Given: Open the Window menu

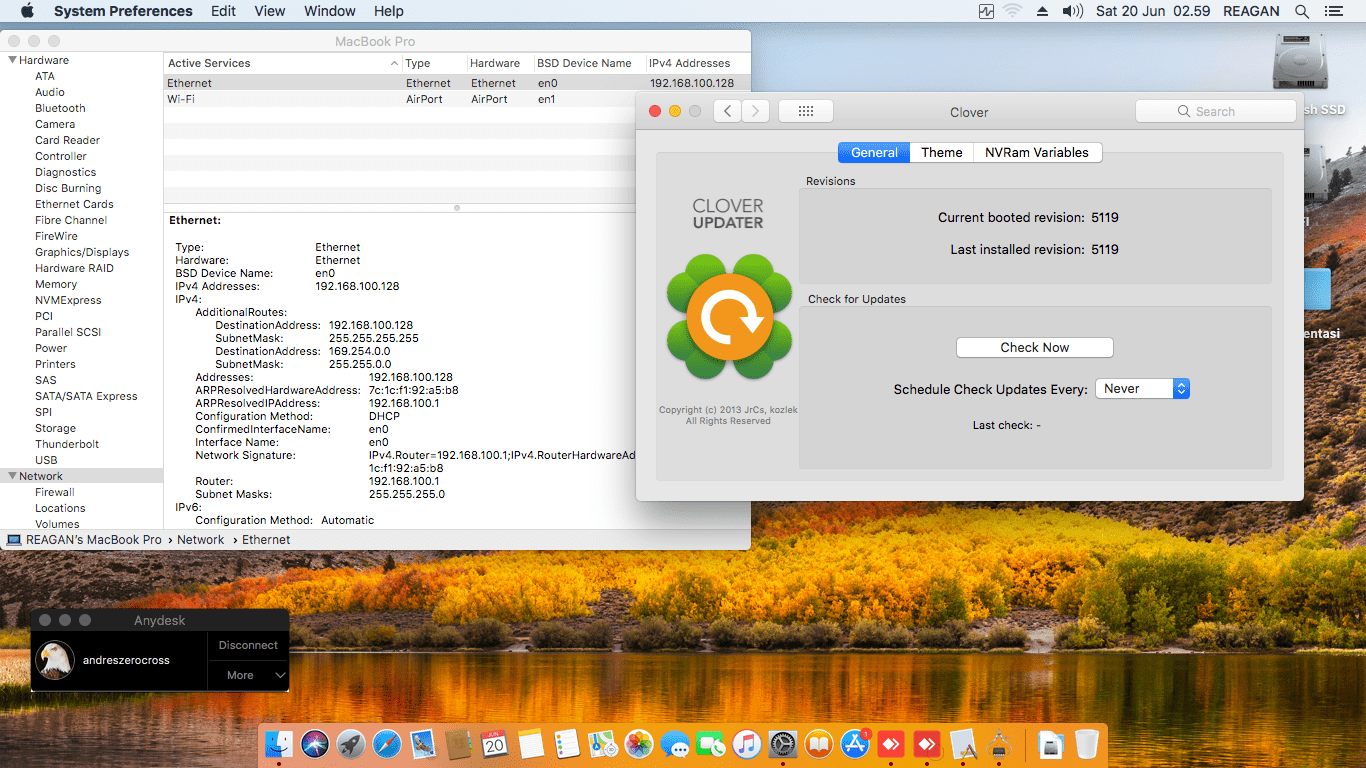Looking at the screenshot, I should tap(330, 11).
